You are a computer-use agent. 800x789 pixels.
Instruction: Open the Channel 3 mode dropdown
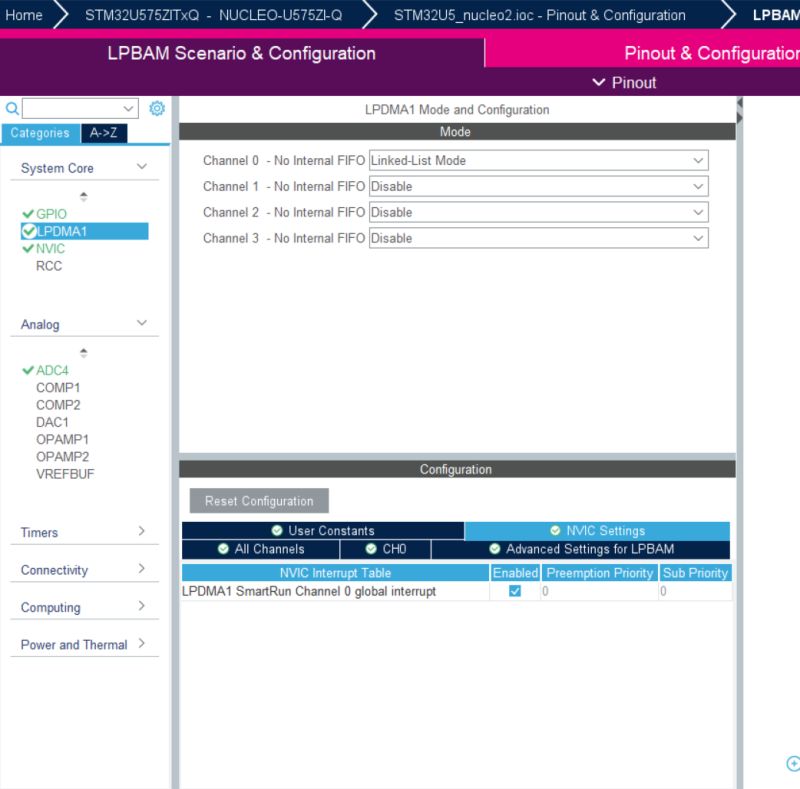pos(538,238)
